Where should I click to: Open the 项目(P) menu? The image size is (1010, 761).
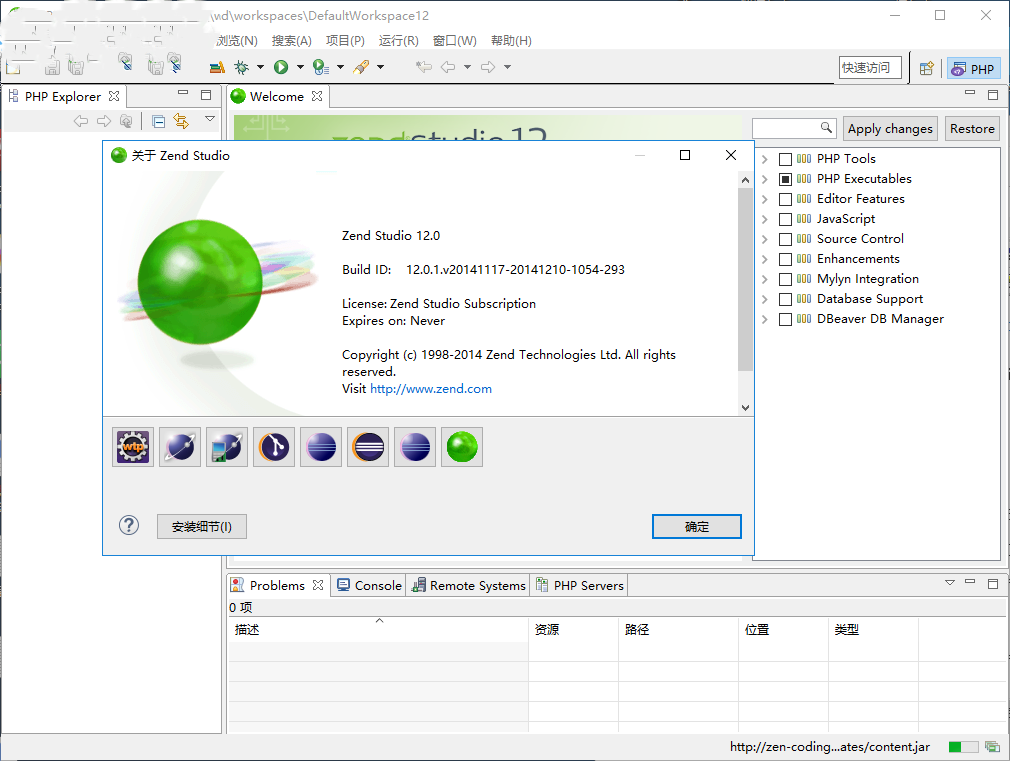[x=345, y=41]
